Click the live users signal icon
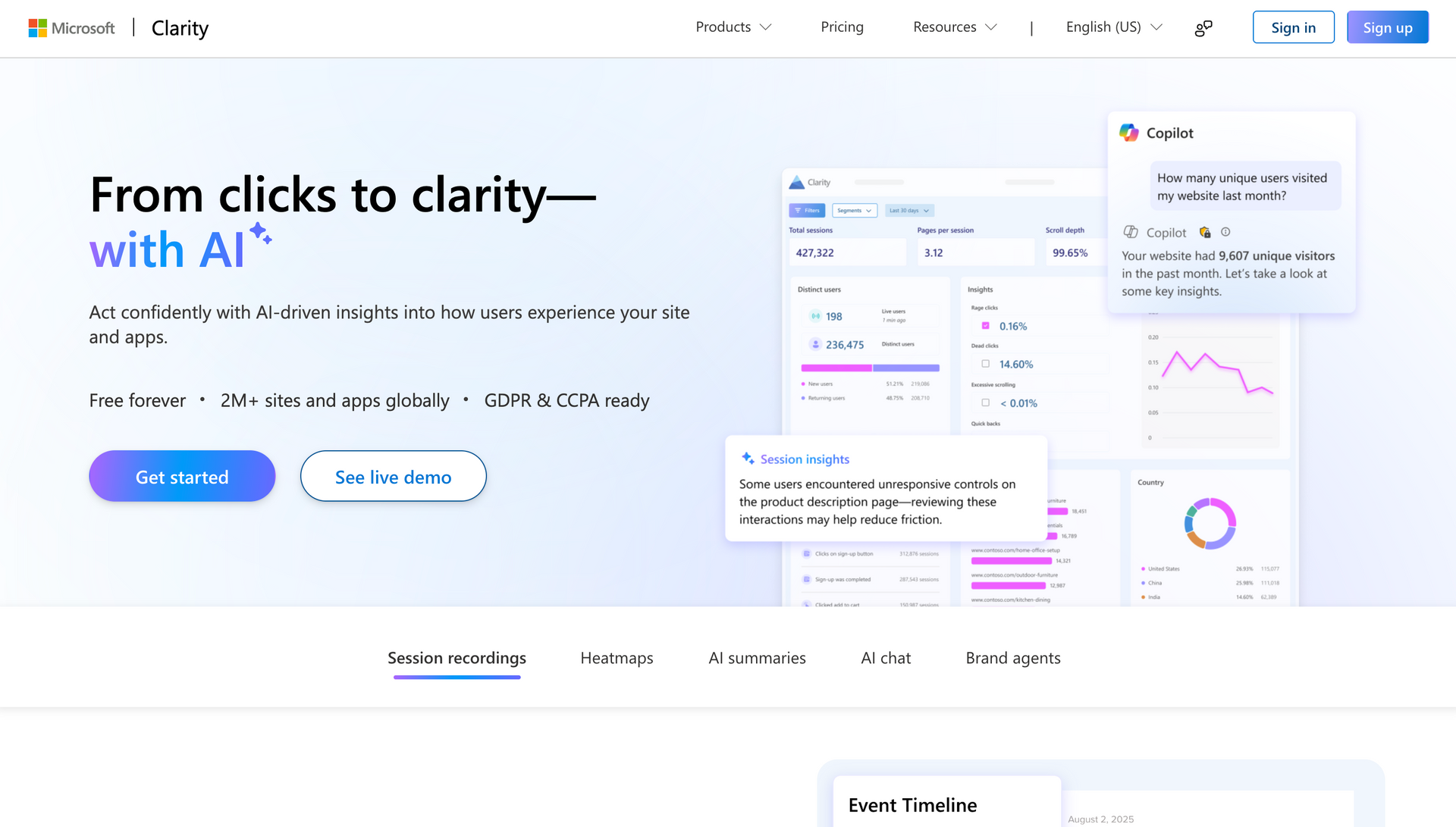 click(815, 316)
